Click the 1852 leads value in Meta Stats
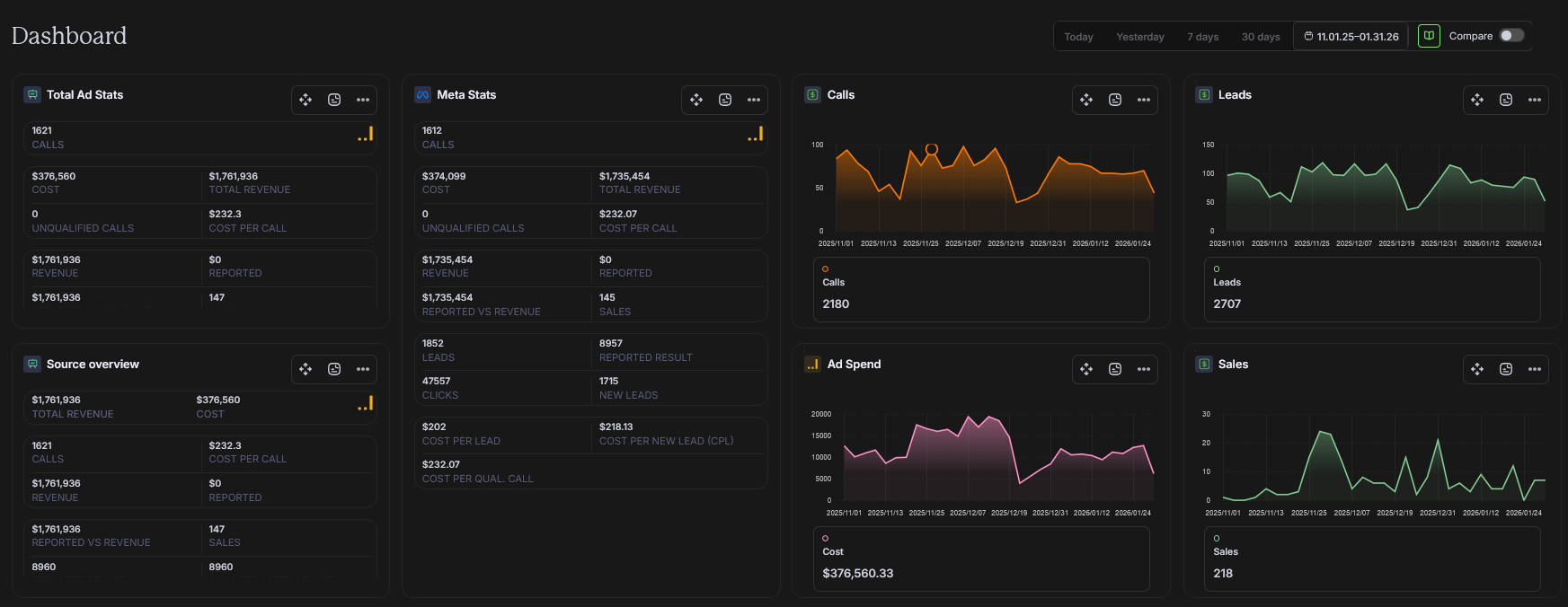This screenshot has width=1568, height=607. pyautogui.click(x=433, y=343)
